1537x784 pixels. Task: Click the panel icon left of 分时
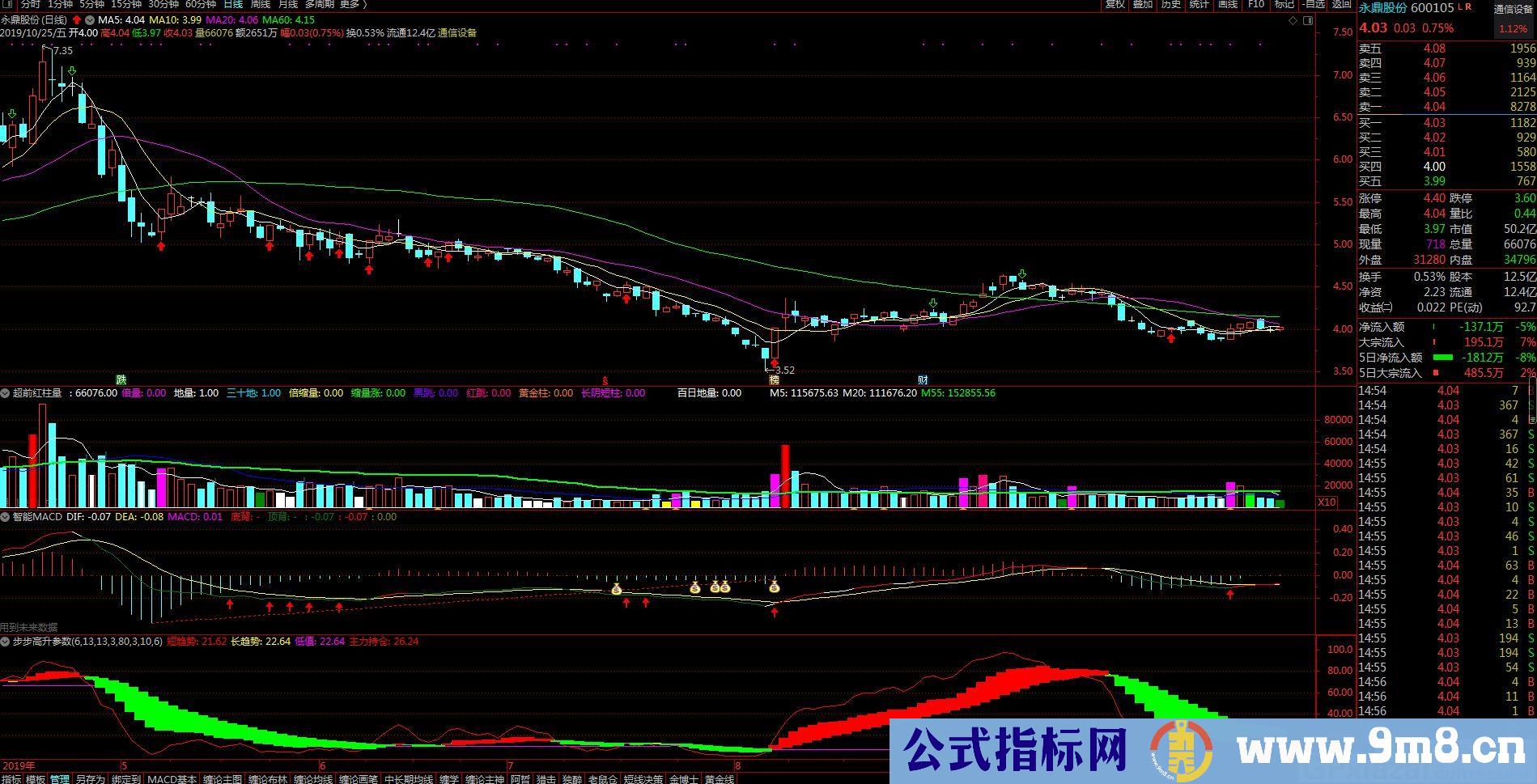tap(8, 4)
